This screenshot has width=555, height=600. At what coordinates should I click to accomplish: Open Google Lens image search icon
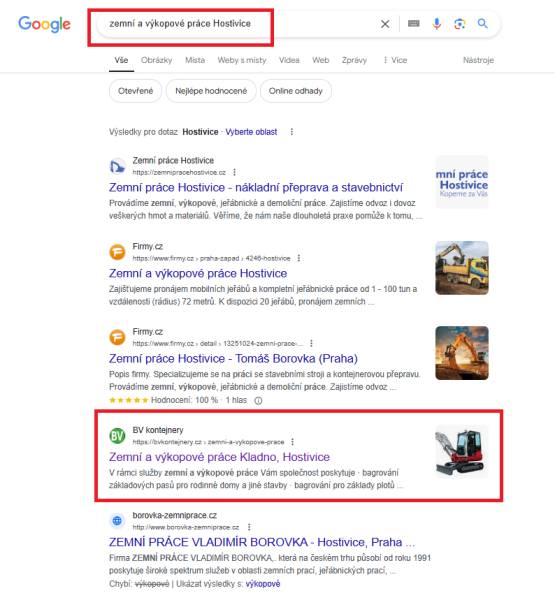[x=460, y=24]
